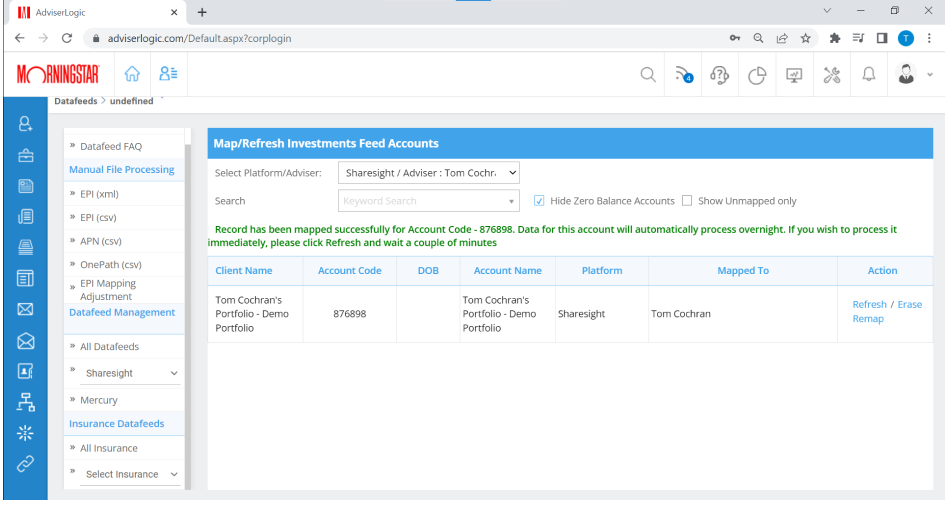Image resolution: width=945 pixels, height=507 pixels.
Task: Open the Sharesight dropdown in left menu
Action: click(x=130, y=373)
